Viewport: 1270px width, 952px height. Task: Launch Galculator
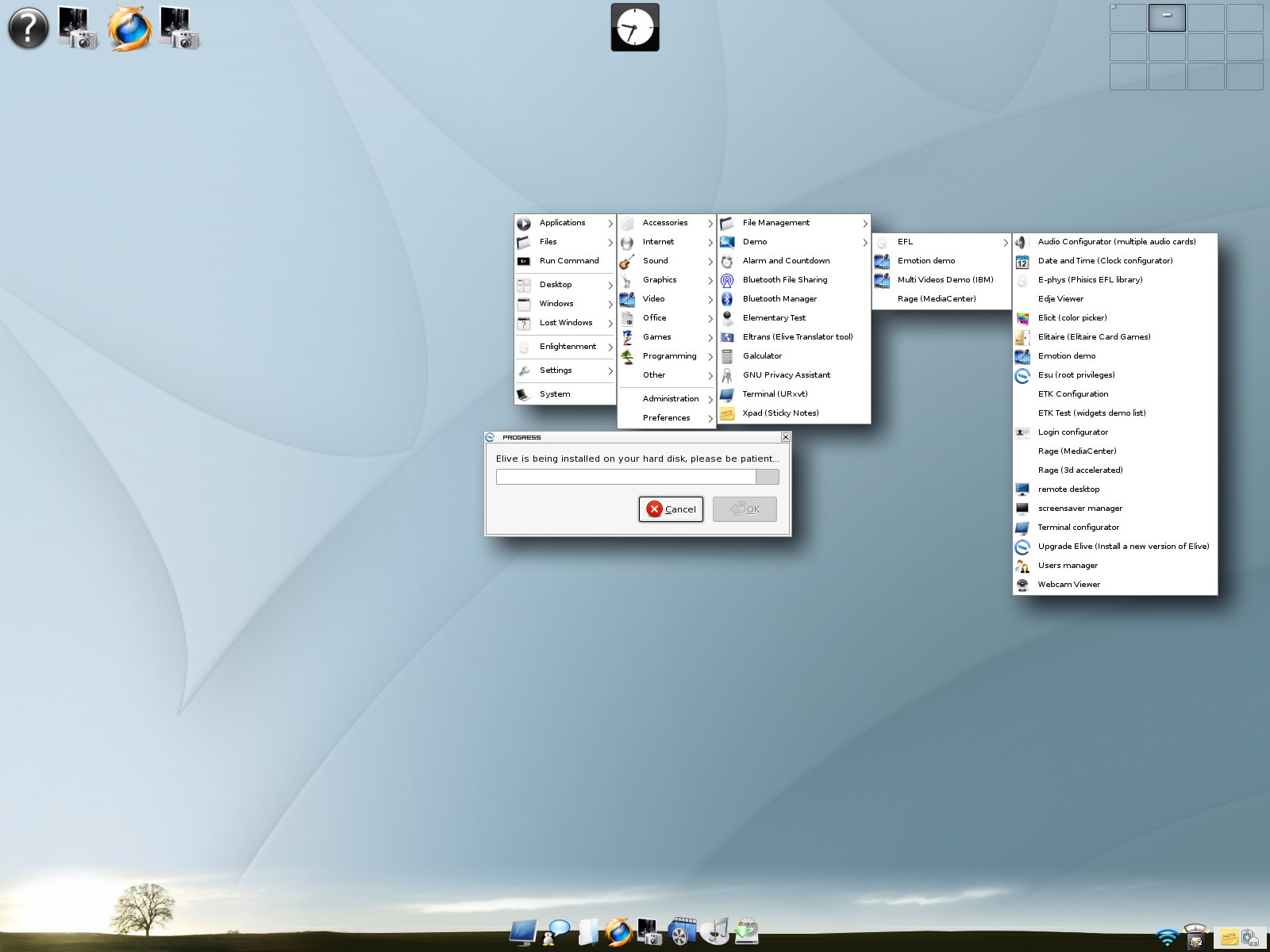[794, 356]
